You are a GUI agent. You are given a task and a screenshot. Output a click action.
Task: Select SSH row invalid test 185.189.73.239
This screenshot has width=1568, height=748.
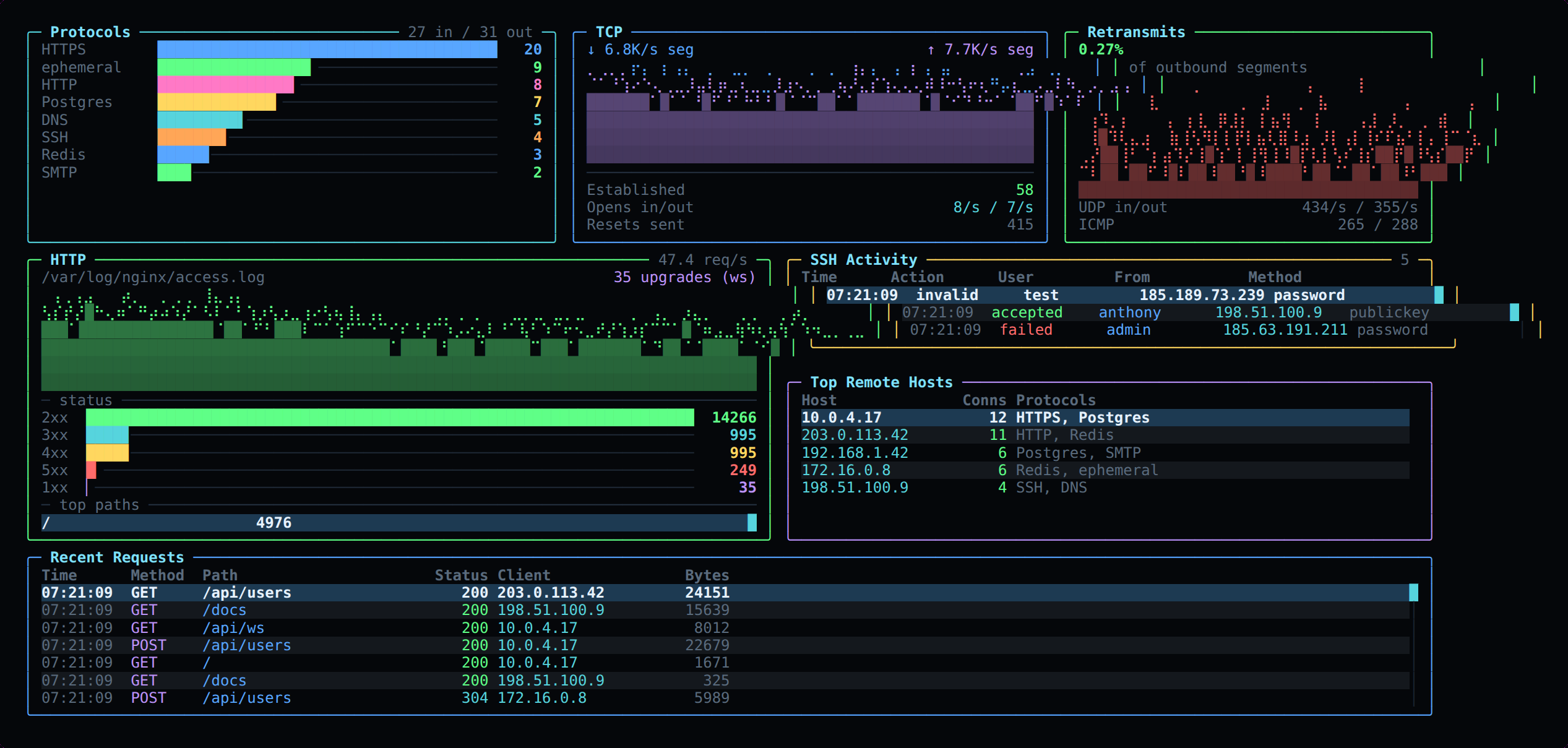coord(1131,295)
